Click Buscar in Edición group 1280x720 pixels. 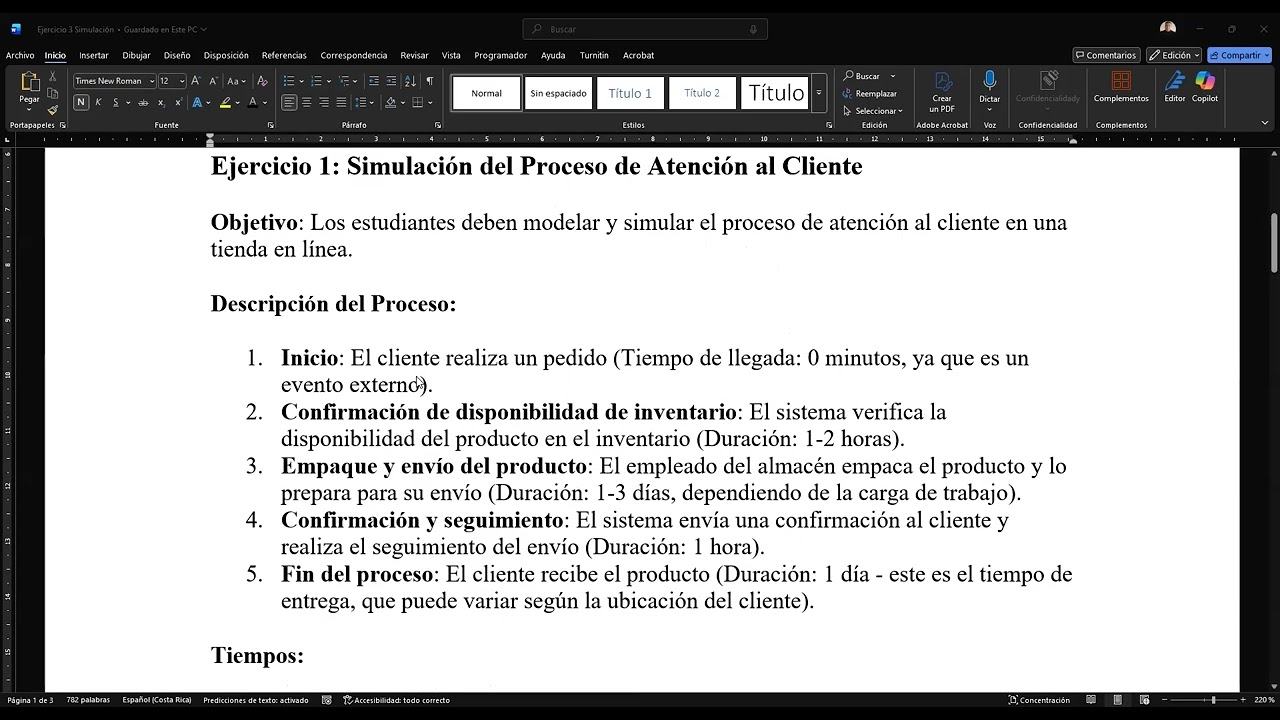click(862, 76)
